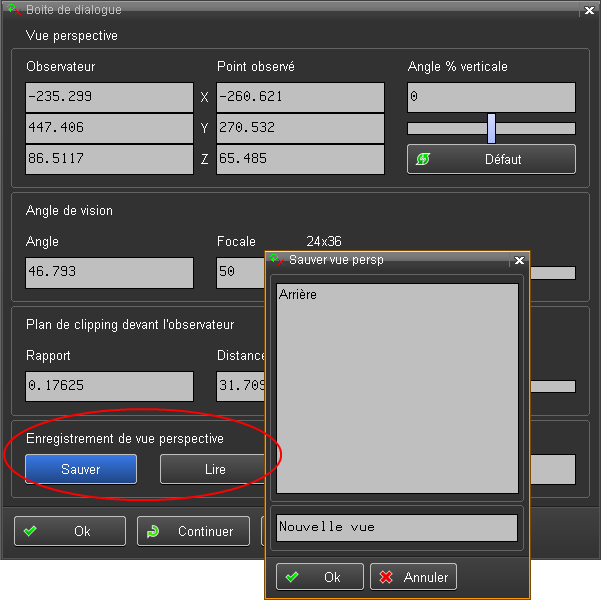Close the Sauver vue persp dialog
The height and width of the screenshot is (600, 601).
518,260
